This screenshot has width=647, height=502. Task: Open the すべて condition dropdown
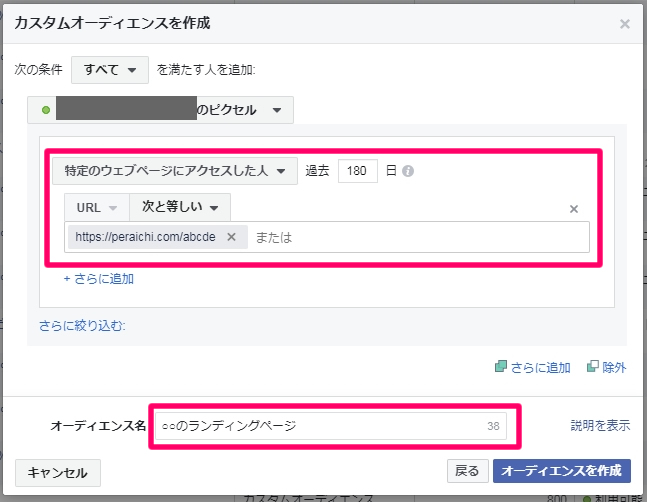click(110, 70)
